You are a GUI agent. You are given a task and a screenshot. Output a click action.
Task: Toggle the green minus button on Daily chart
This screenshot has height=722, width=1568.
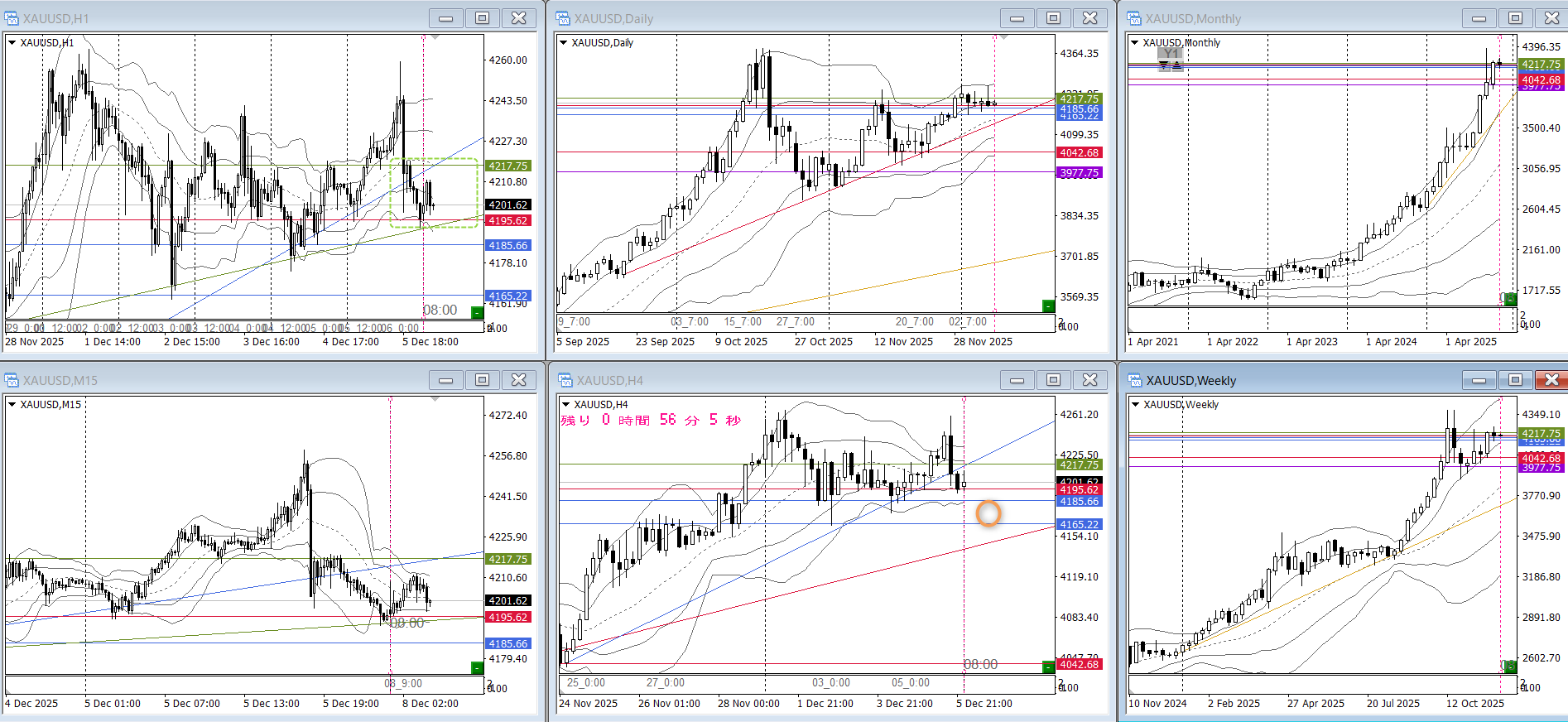click(1048, 306)
